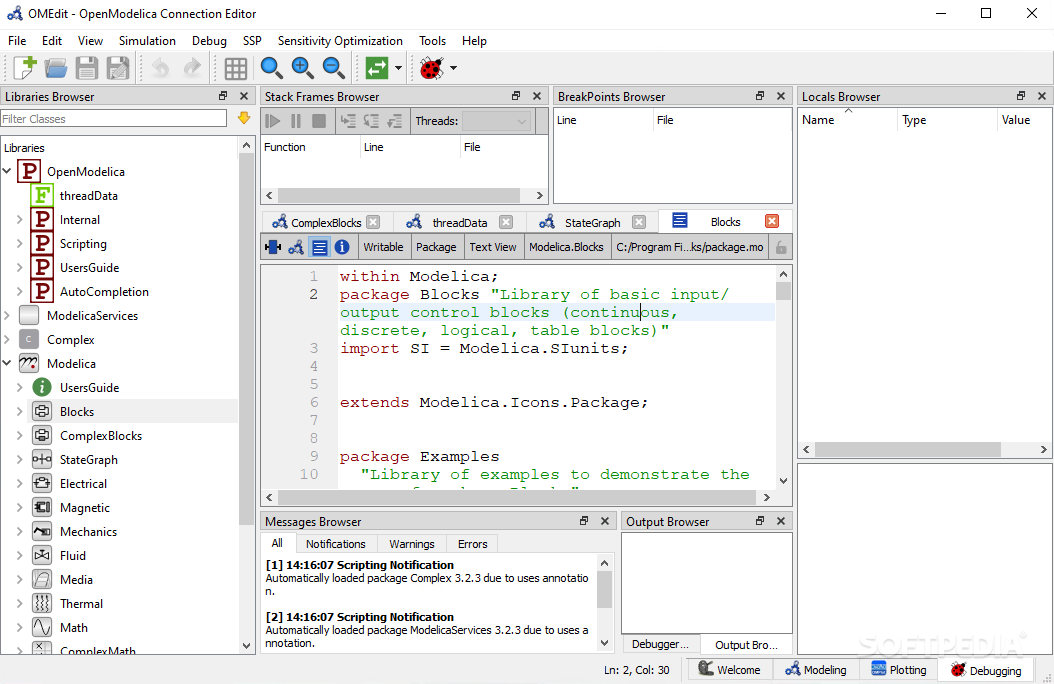The image size is (1054, 684).
Task: Click the Undo arrow icon
Action: point(160,68)
